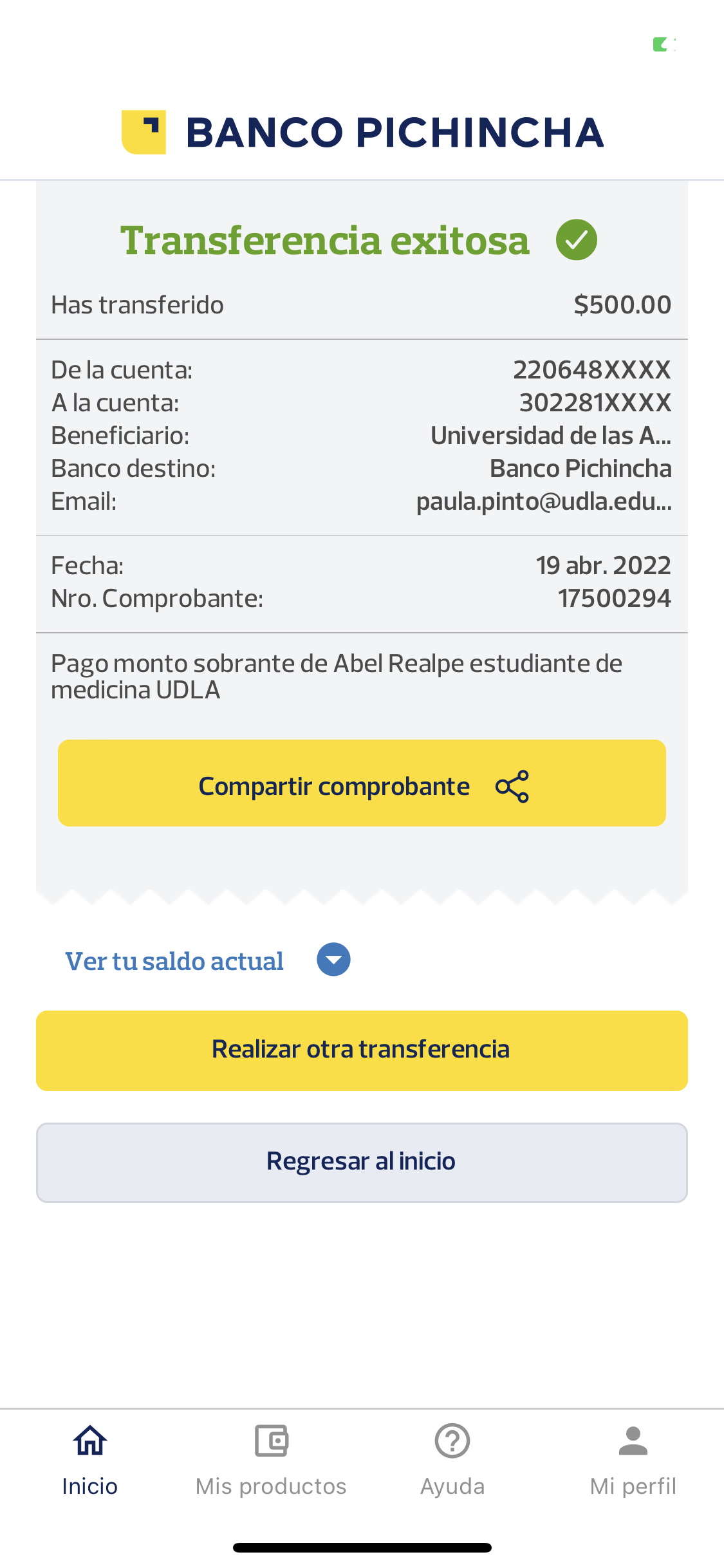Tap the BANCO PICHINCHA header title
Screen dimensions: 724x1568
[x=394, y=133]
